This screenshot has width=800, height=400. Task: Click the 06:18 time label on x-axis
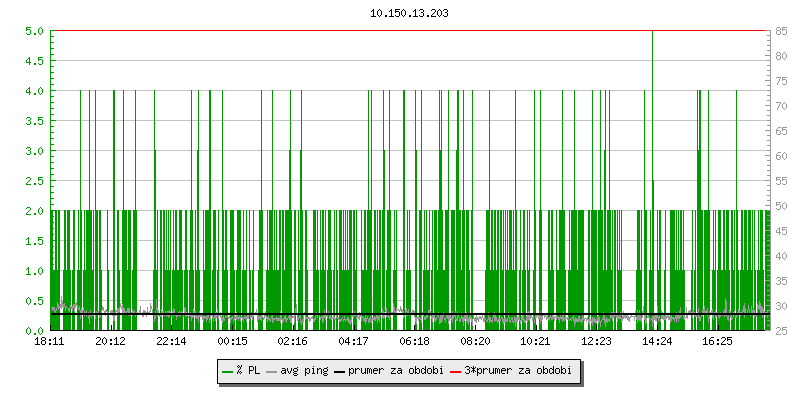pyautogui.click(x=414, y=342)
